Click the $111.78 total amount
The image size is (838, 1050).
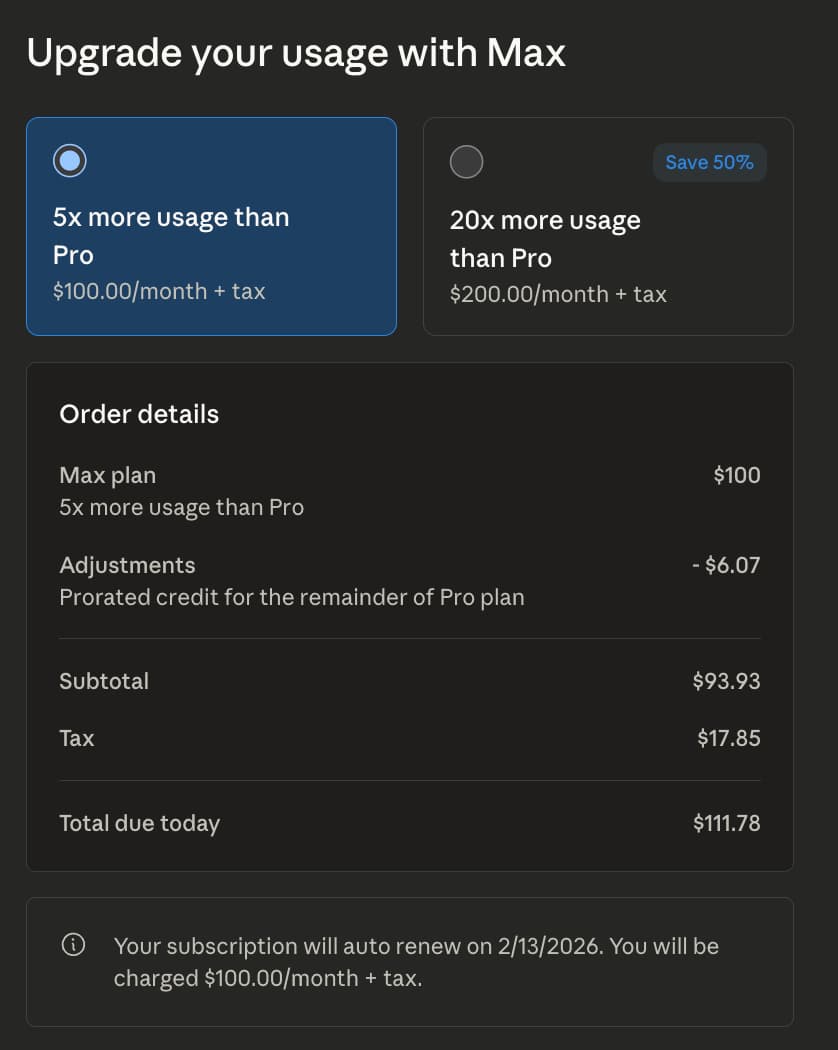point(726,823)
